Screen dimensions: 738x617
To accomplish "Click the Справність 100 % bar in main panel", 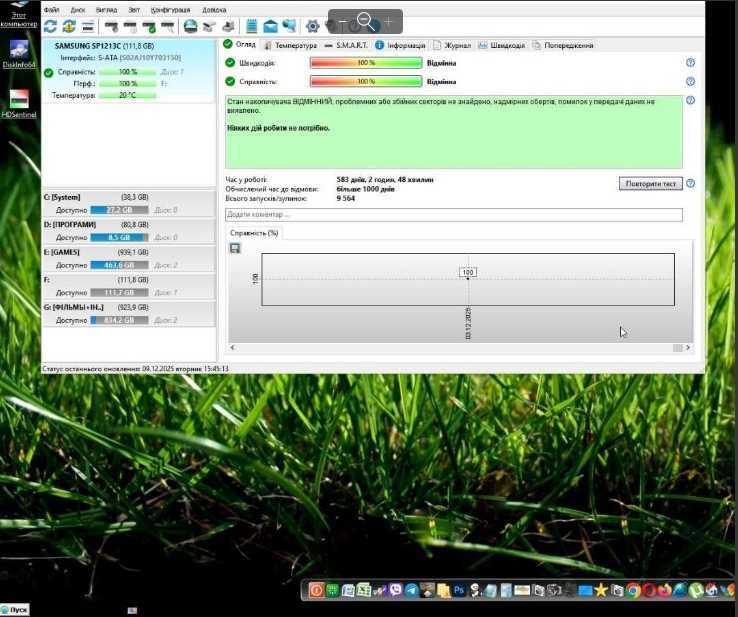I will pyautogui.click(x=366, y=81).
